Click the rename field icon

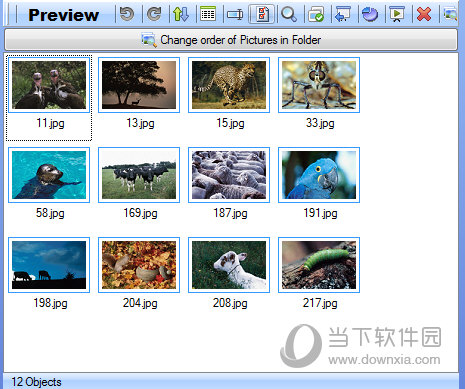pyautogui.click(x=235, y=15)
